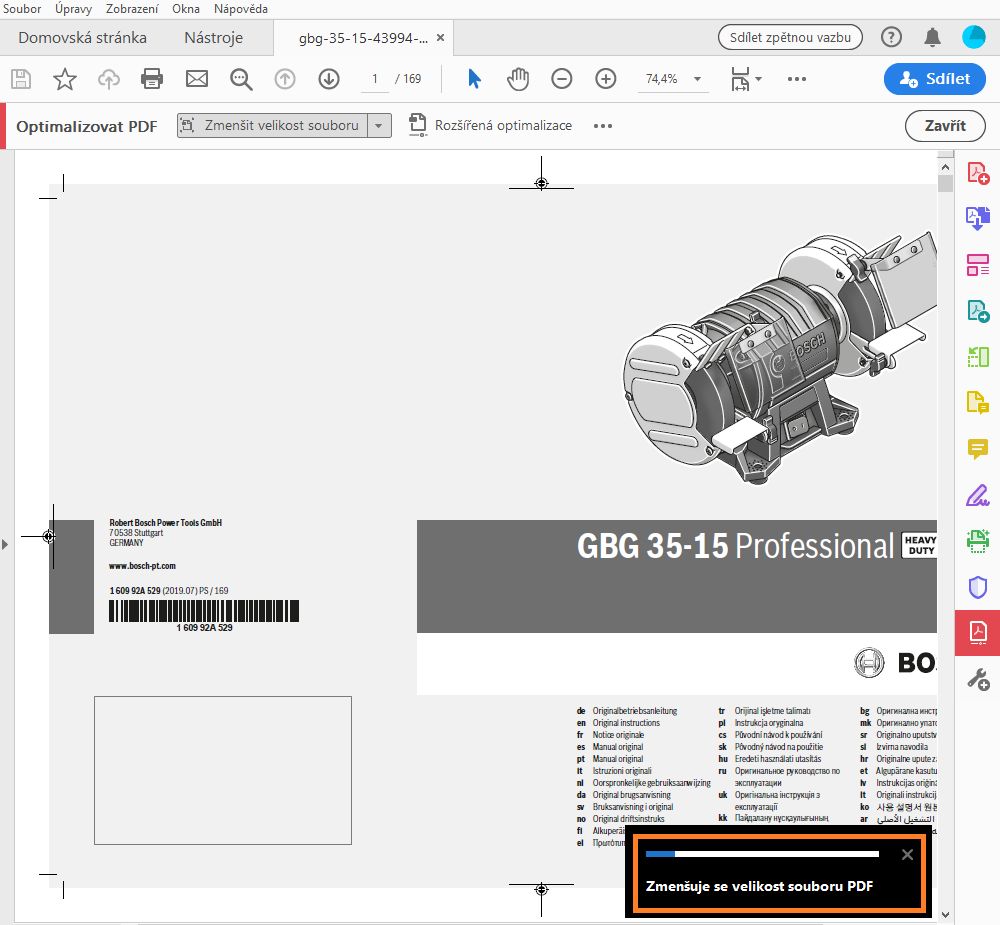Image resolution: width=1000 pixels, height=925 pixels.
Task: Click the Optimalizovat PDF toolbar label
Action: click(x=87, y=126)
